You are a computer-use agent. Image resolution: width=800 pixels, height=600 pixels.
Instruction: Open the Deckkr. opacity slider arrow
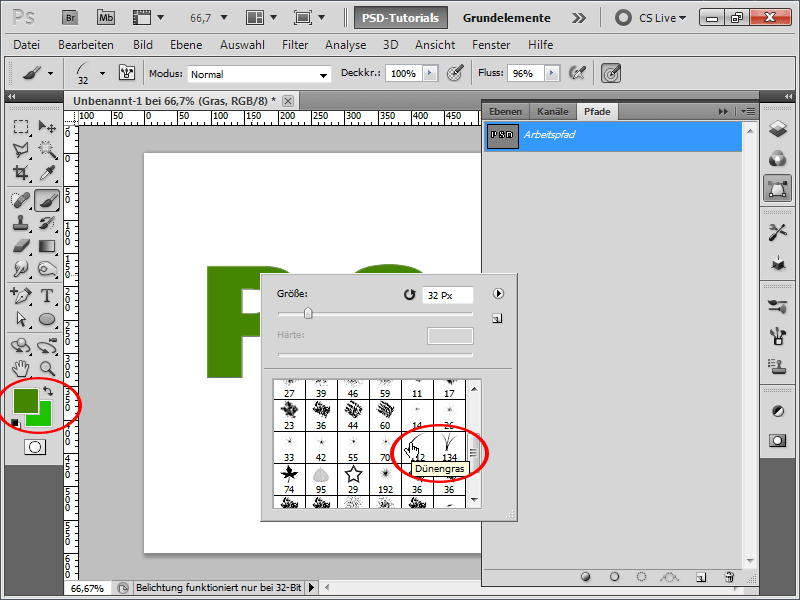pyautogui.click(x=430, y=73)
